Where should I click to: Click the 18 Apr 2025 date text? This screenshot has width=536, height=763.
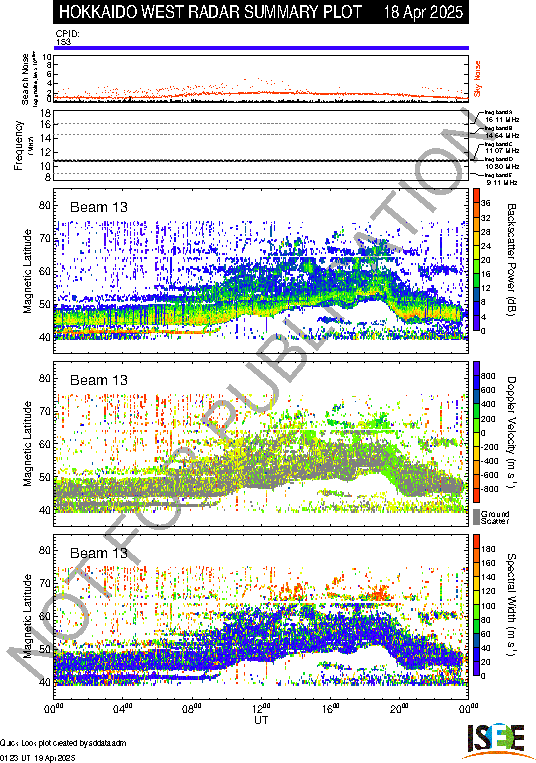click(423, 12)
